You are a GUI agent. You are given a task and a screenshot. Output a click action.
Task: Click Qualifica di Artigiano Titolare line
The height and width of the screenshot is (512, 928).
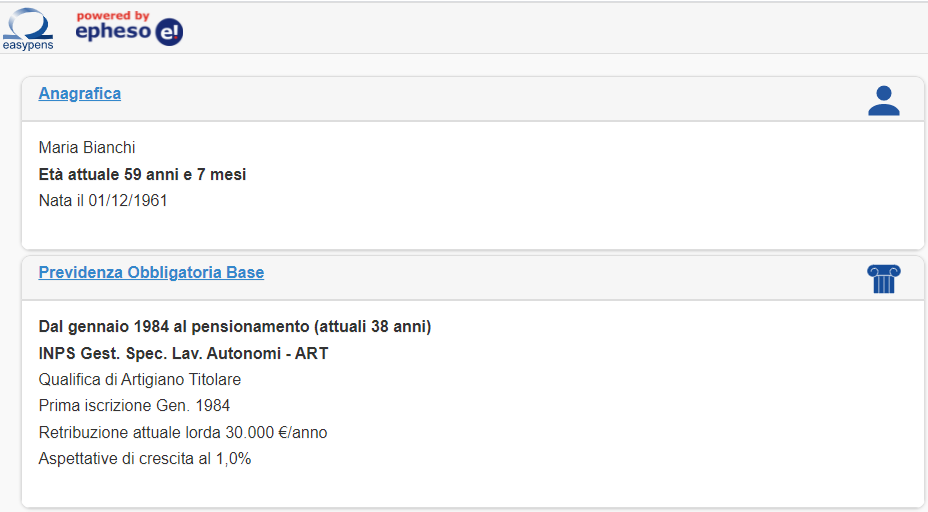[x=140, y=380]
